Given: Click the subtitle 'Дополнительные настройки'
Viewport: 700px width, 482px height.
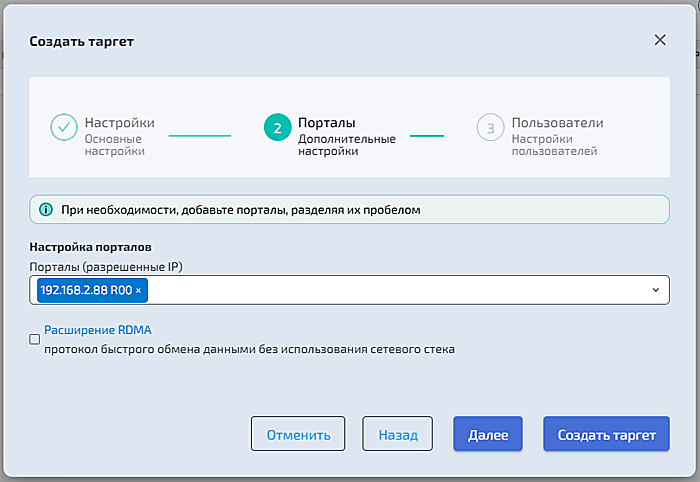Looking at the screenshot, I should (346, 145).
